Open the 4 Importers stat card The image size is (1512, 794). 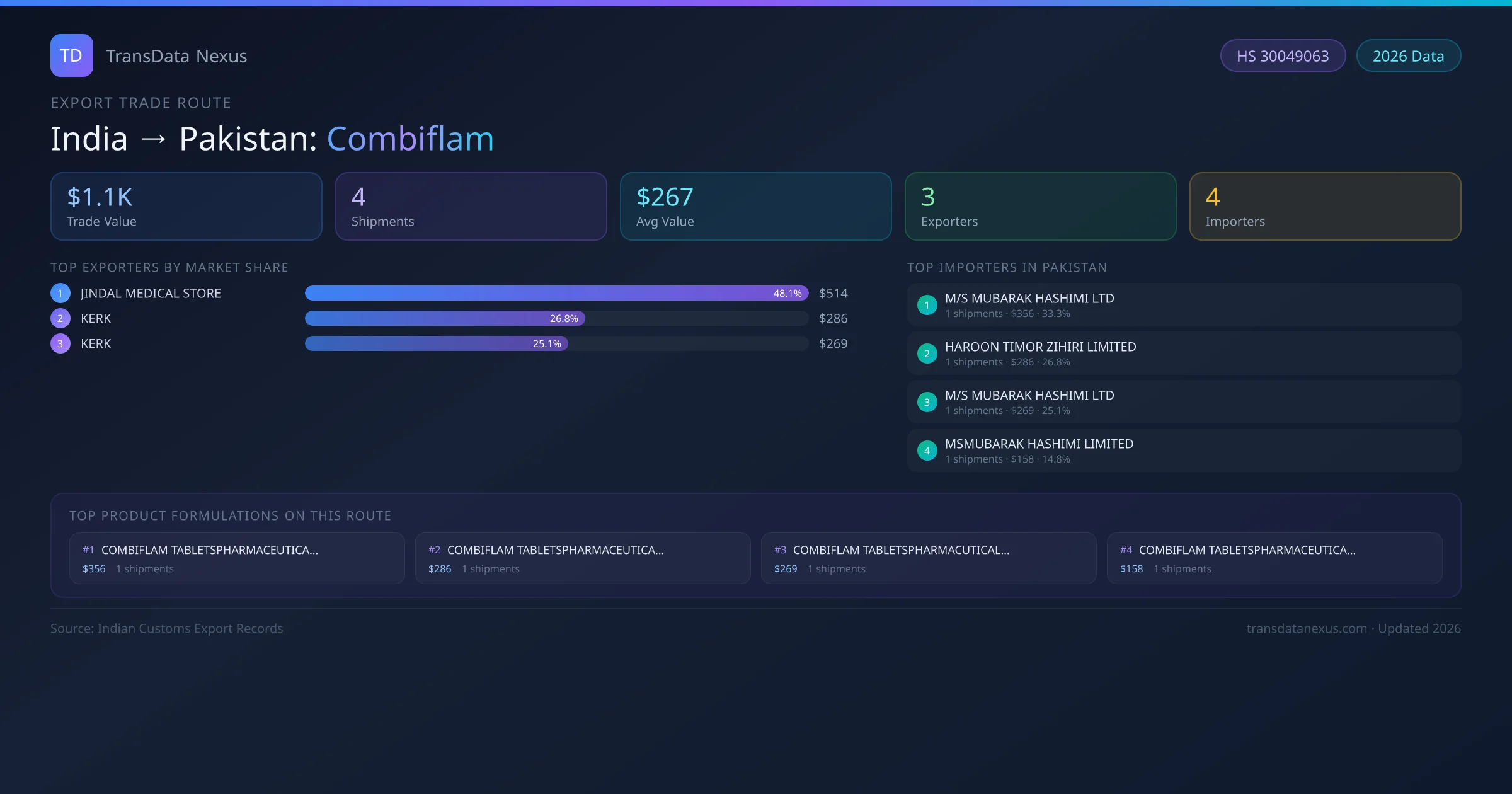pos(1325,207)
